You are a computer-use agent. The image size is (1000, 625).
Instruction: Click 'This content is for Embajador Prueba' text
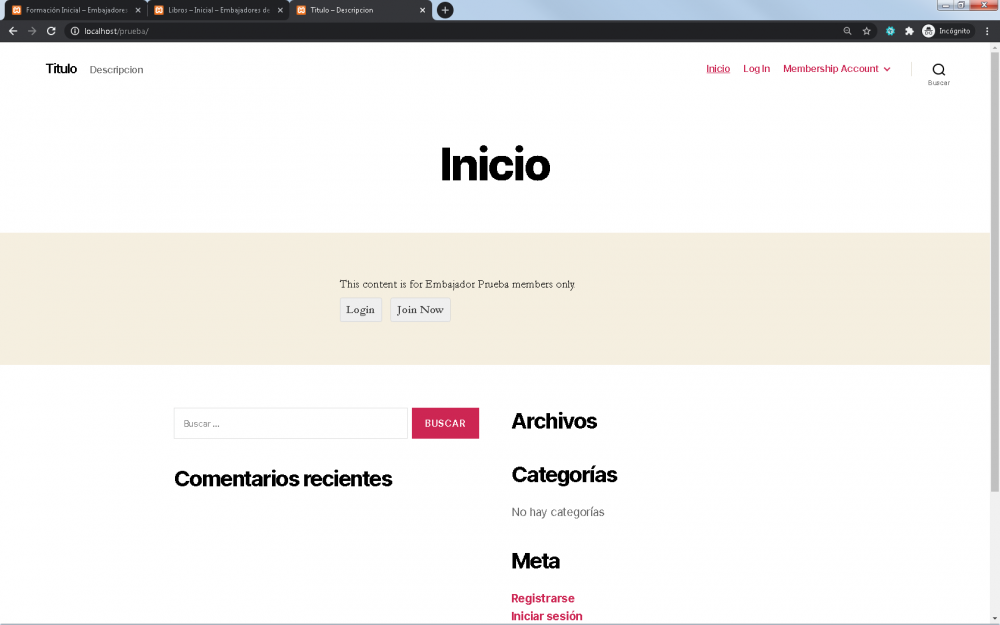pos(457,284)
